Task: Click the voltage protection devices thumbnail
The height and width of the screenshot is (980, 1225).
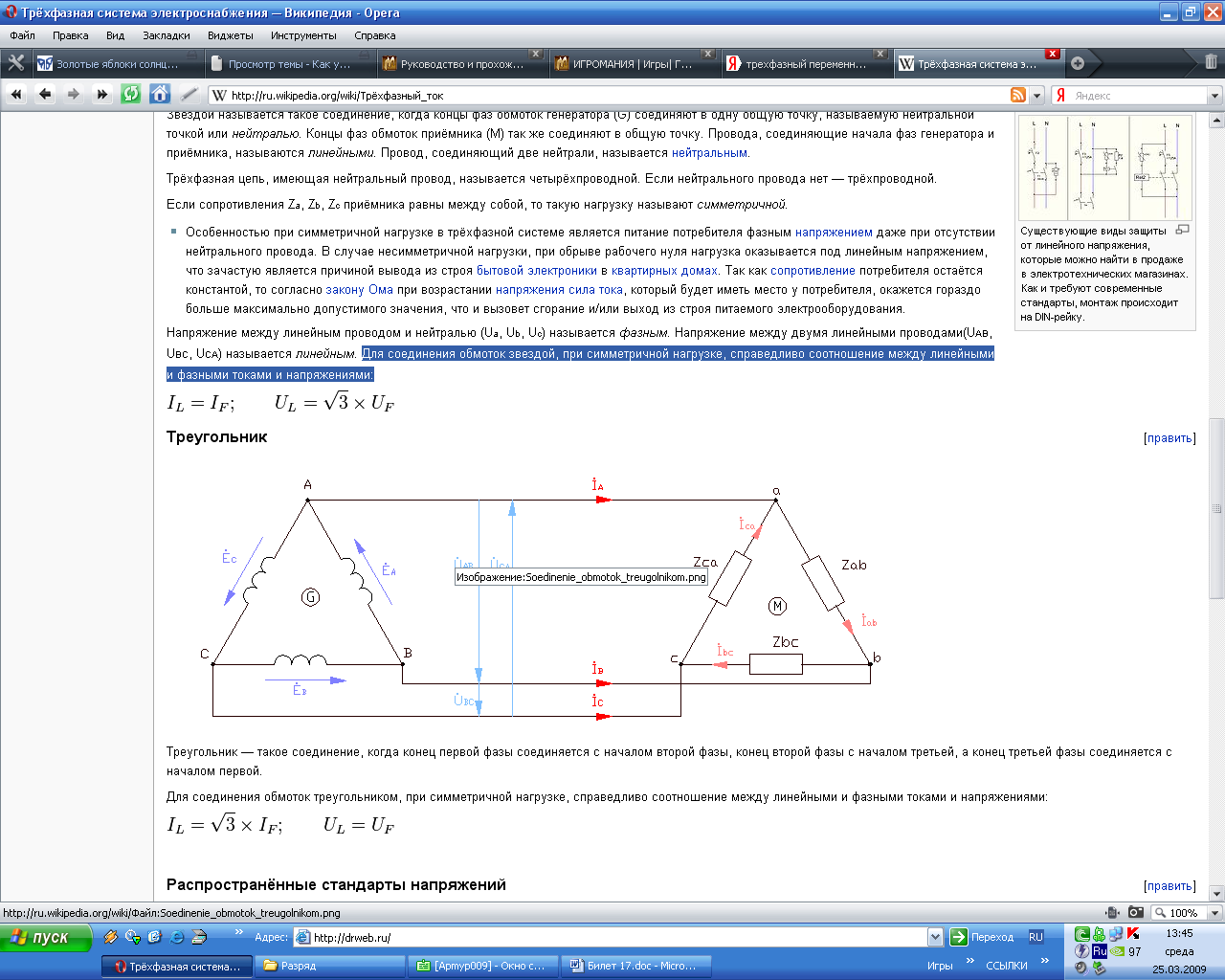Action: (x=1105, y=168)
